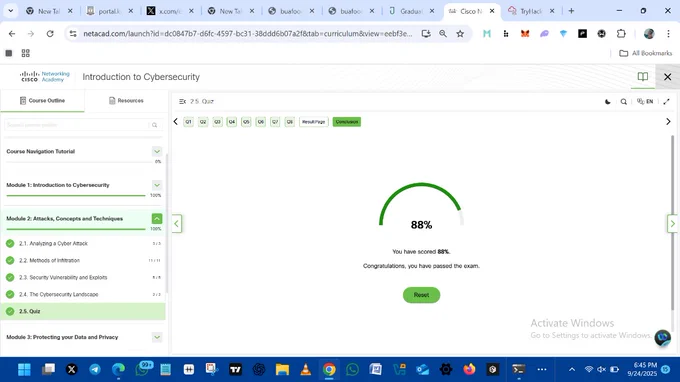Close the course with header X icon
The width and height of the screenshot is (680, 382).
point(667,77)
